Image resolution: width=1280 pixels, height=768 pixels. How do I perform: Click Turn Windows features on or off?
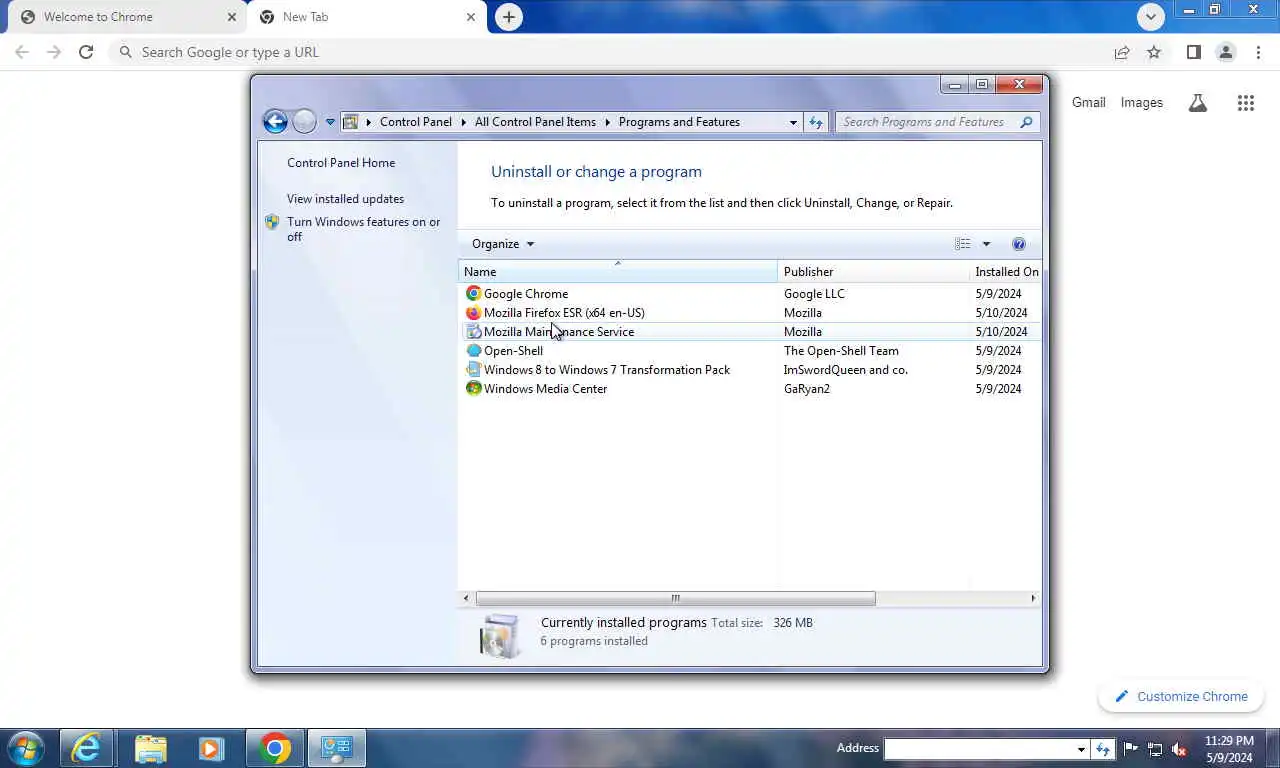[363, 229]
